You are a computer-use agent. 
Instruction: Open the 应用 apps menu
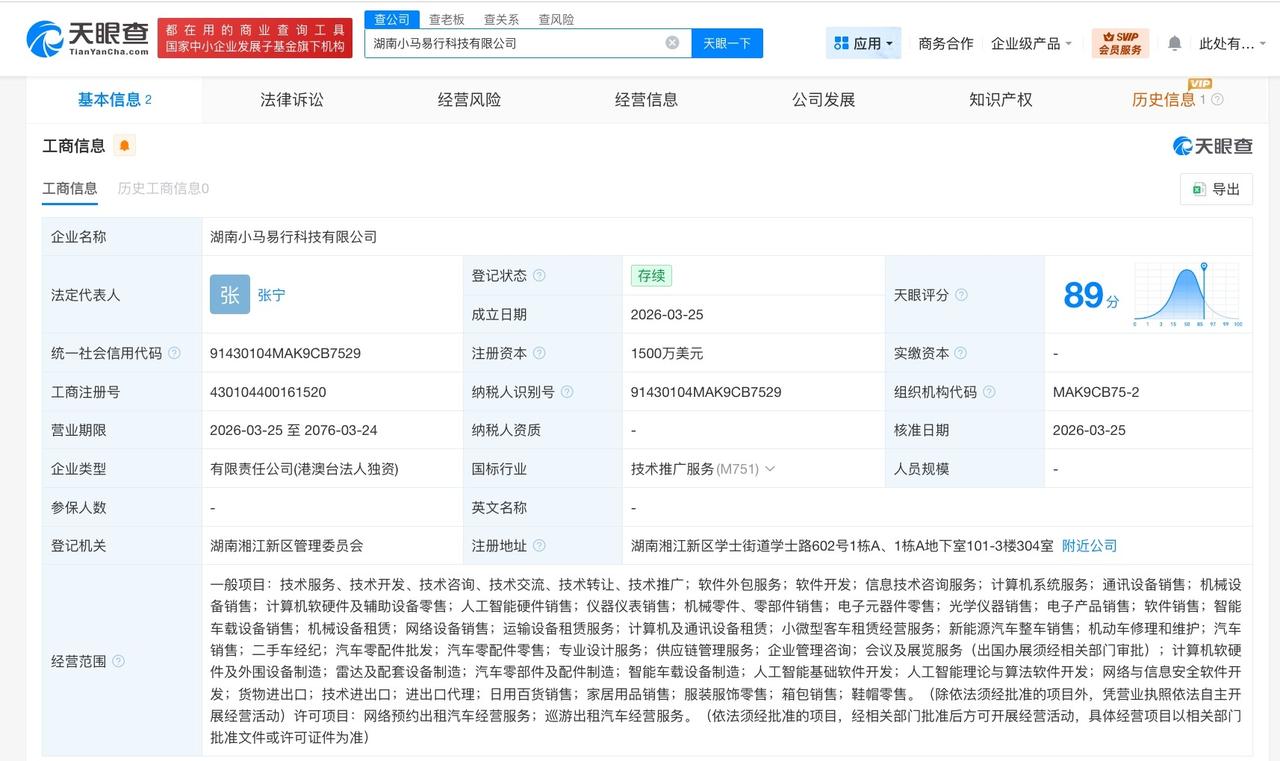click(860, 42)
